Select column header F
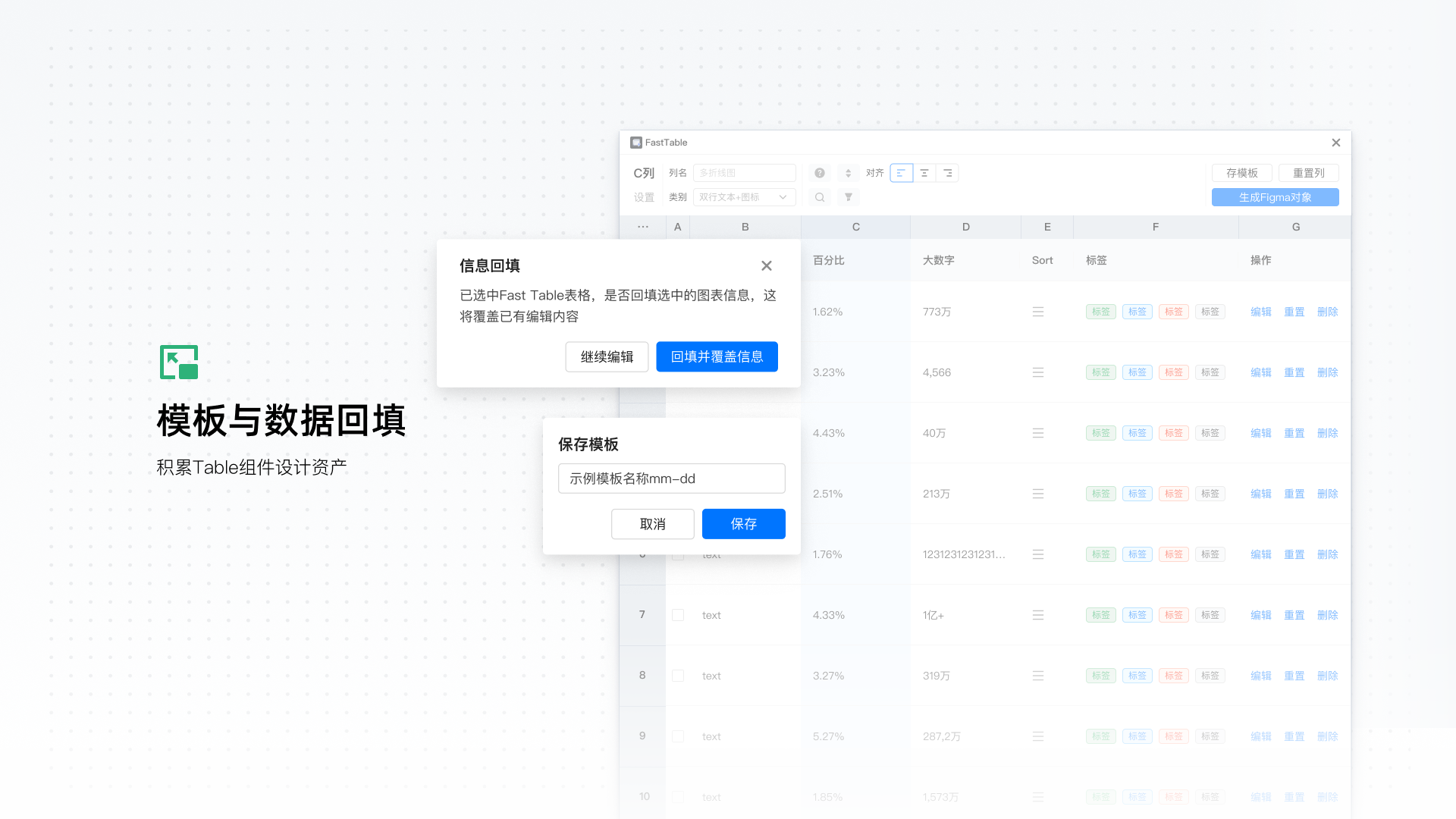1456x819 pixels. [x=1155, y=227]
